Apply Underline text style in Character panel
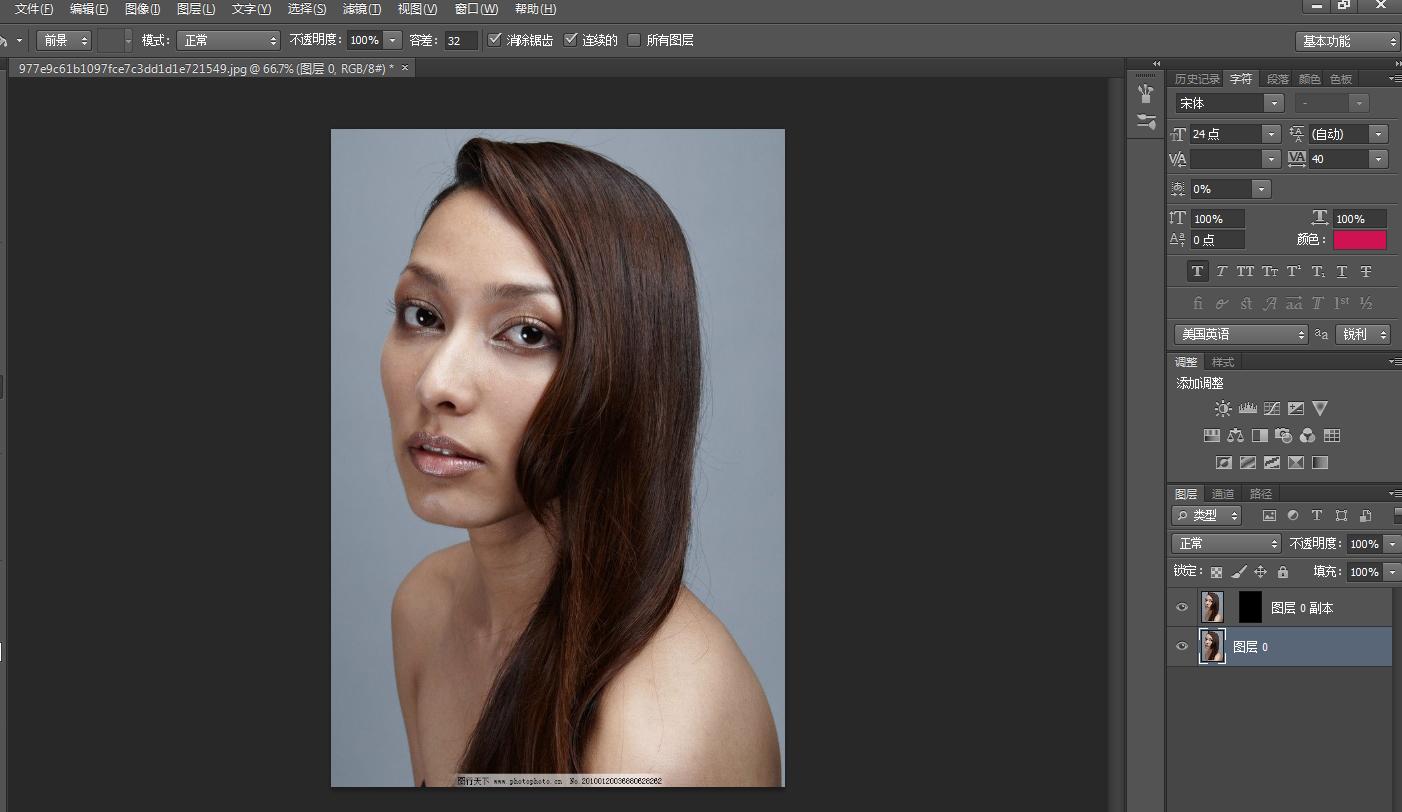Screen dimensions: 1402x812 pyautogui.click(x=1342, y=271)
